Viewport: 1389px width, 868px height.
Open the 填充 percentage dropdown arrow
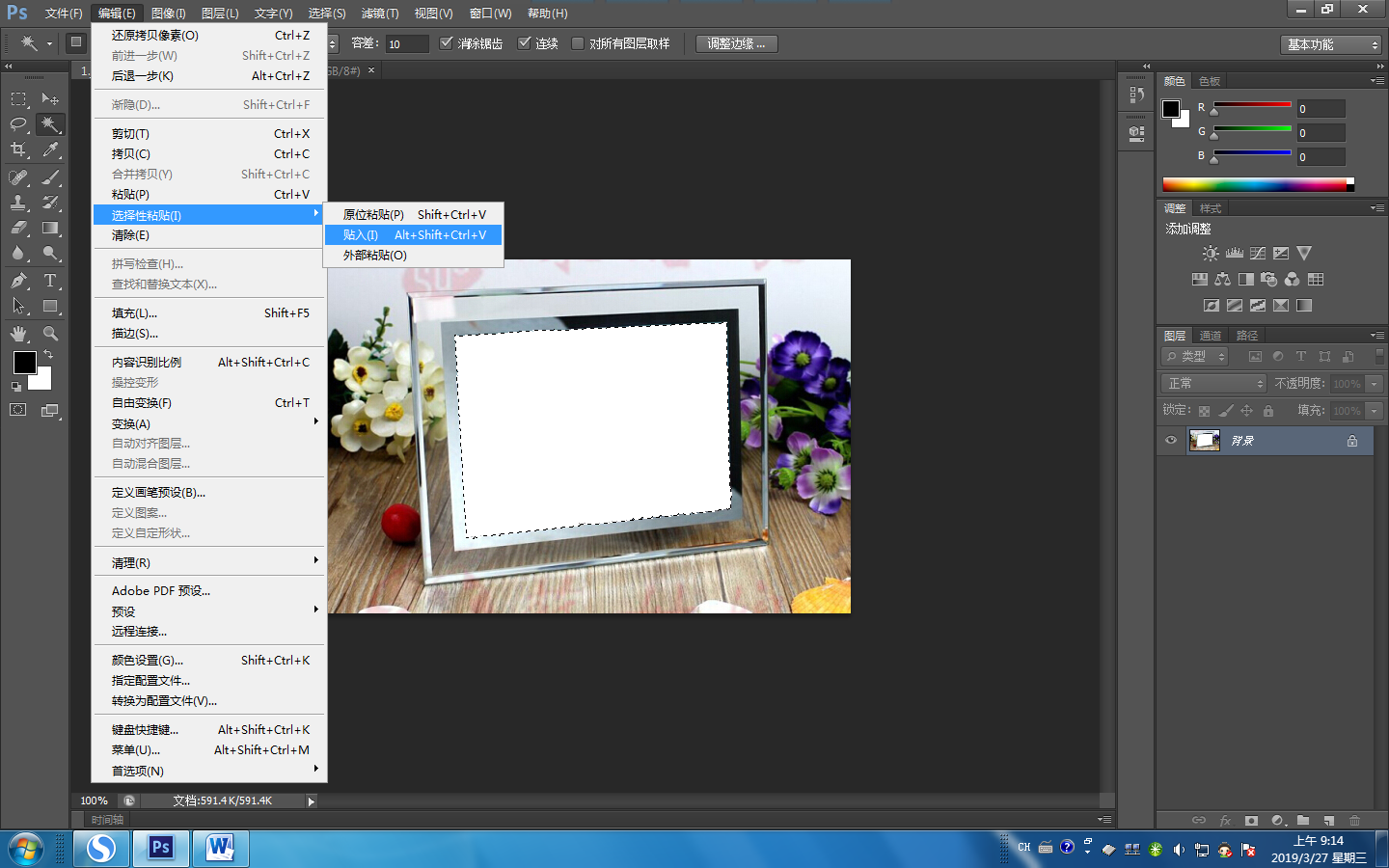[x=1375, y=411]
